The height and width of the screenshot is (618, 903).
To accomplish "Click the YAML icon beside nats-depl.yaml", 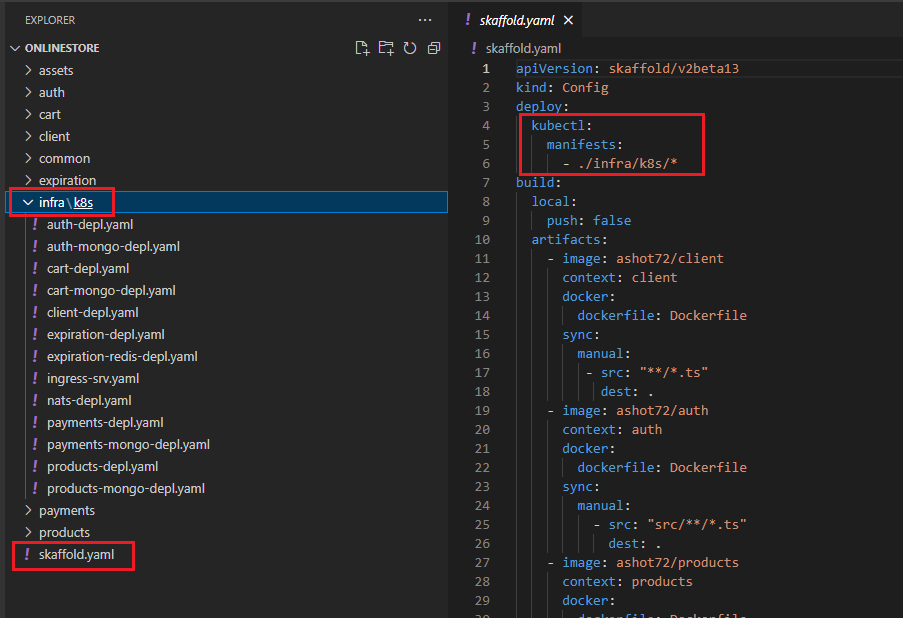I will pos(35,400).
